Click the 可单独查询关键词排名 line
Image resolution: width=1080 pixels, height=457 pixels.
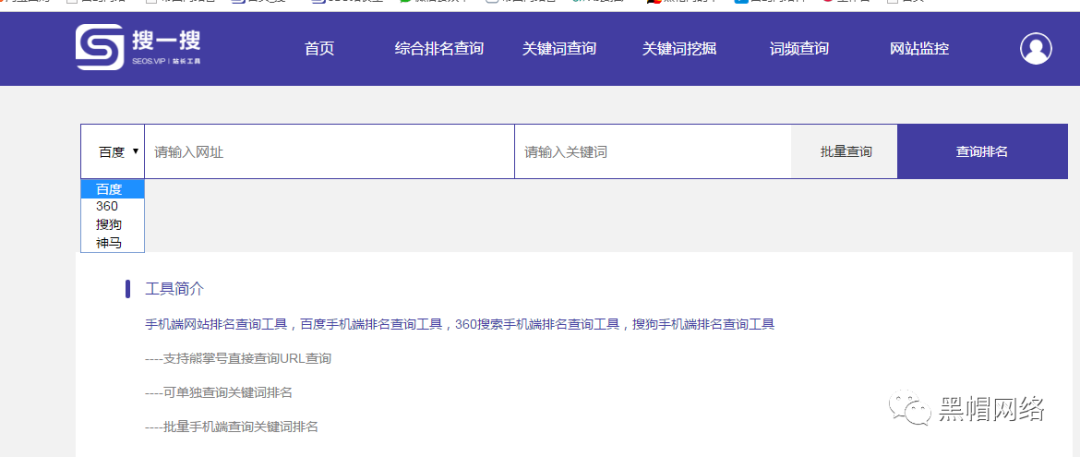(218, 393)
